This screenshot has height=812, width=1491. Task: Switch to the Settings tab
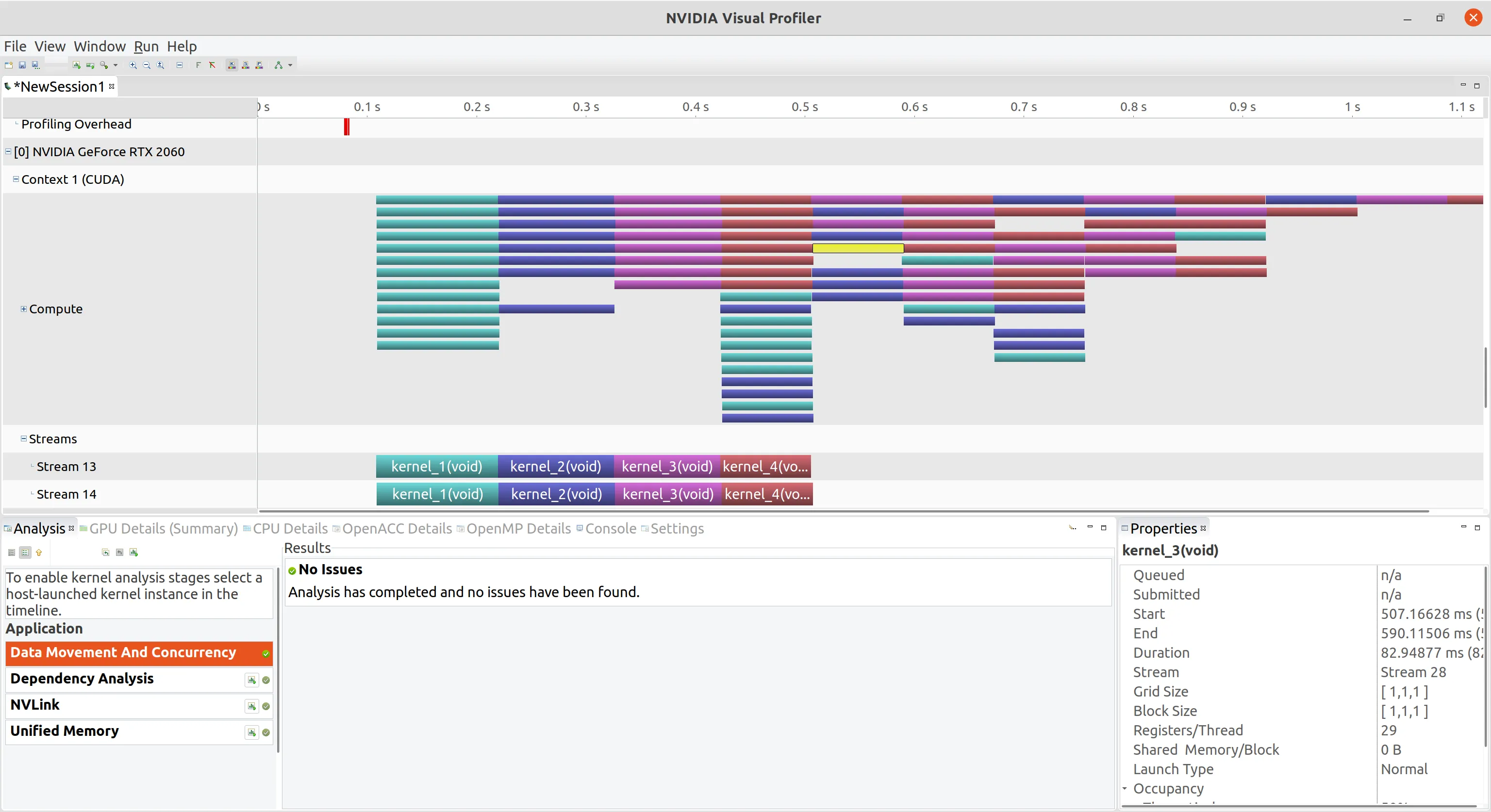click(677, 529)
